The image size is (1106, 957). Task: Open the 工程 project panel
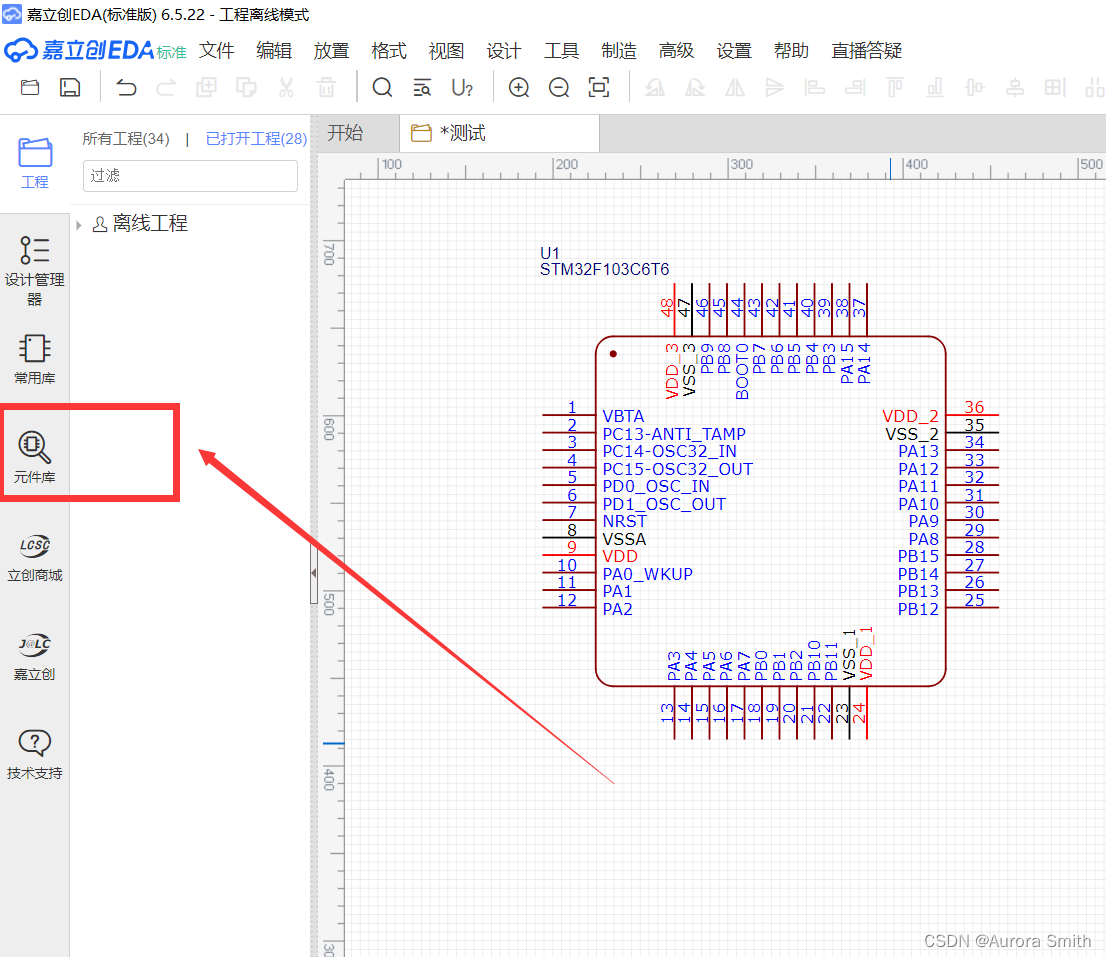[x=35, y=164]
